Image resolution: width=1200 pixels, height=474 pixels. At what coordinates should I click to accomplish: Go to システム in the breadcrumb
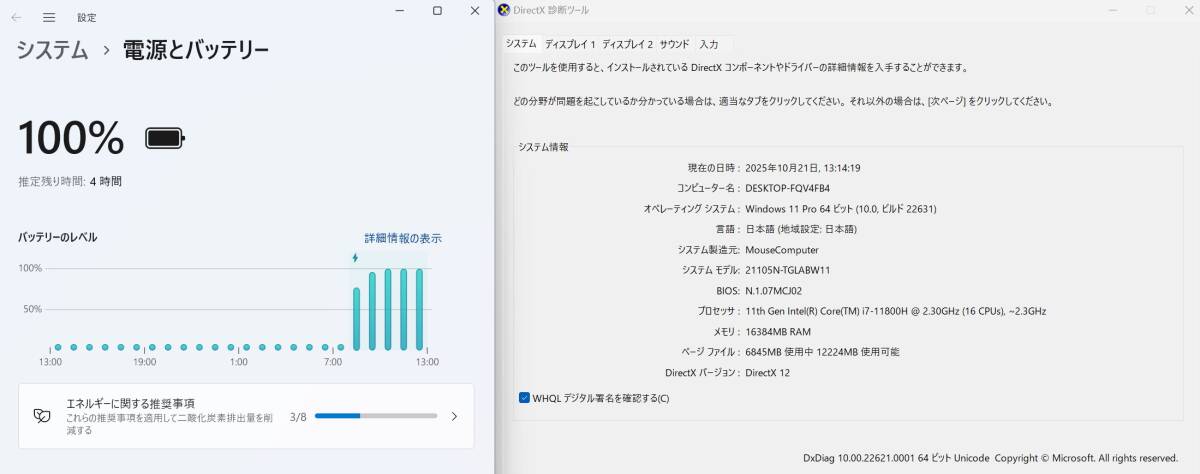coord(52,50)
